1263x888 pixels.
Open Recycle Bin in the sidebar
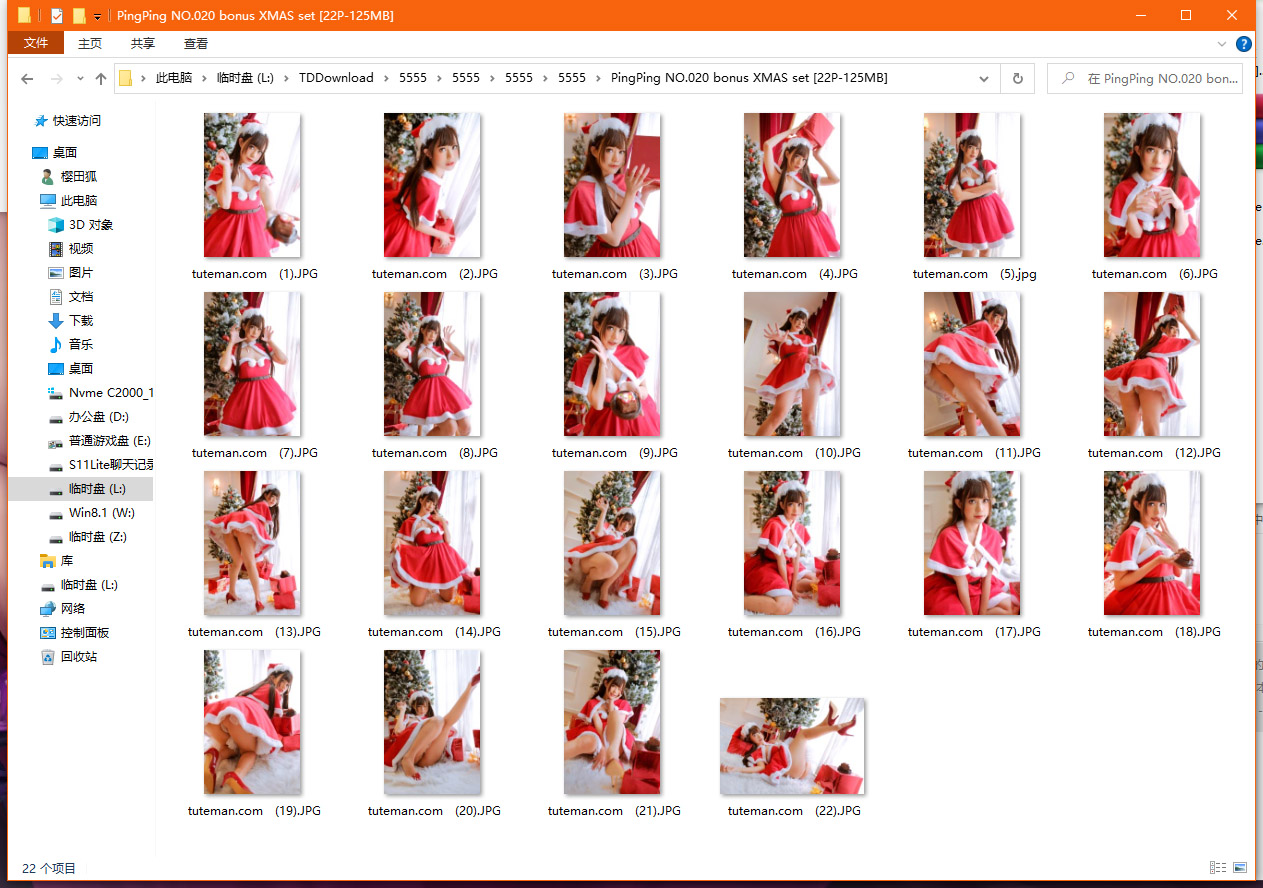(x=78, y=657)
